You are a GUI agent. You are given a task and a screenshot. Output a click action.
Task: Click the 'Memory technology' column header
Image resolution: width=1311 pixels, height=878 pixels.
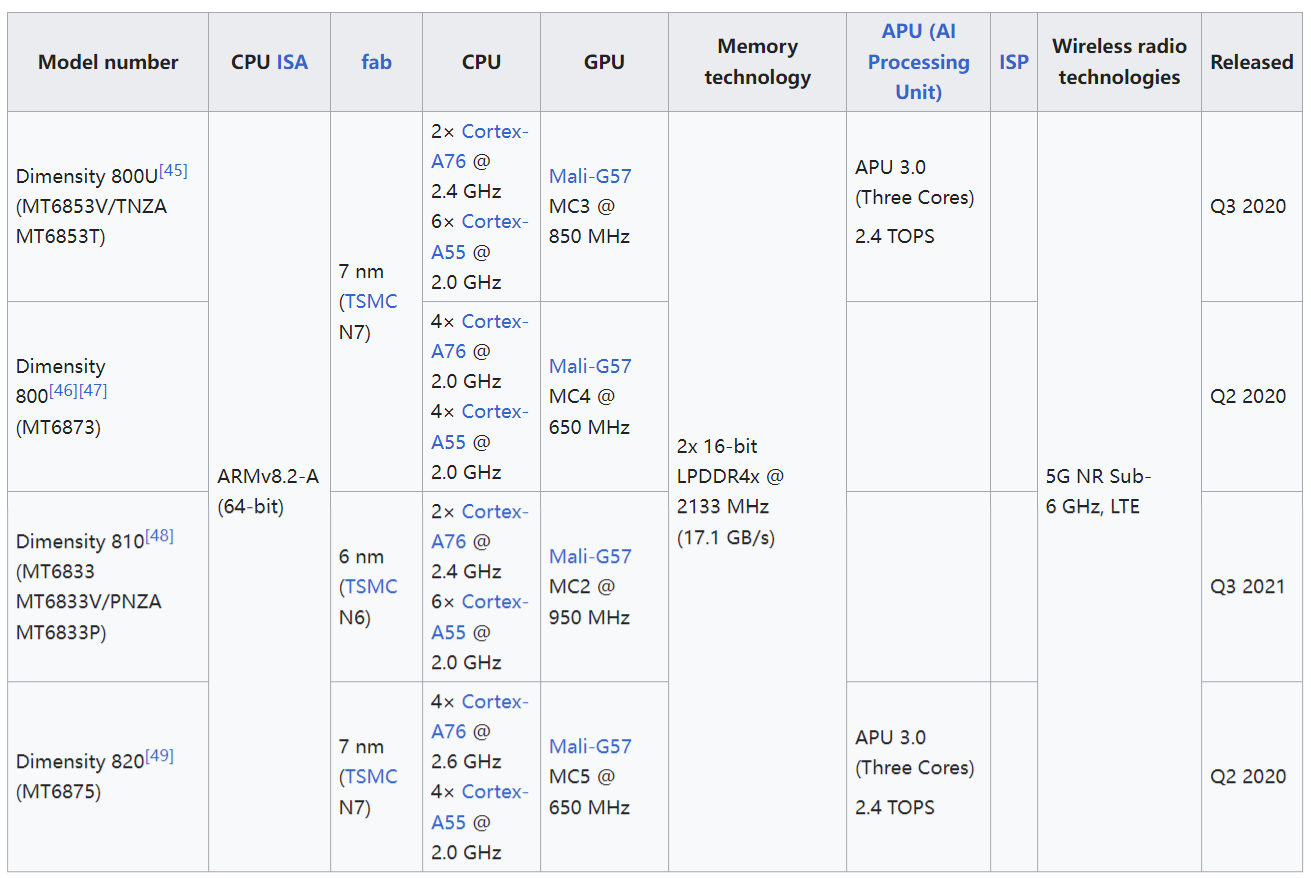pos(757,62)
